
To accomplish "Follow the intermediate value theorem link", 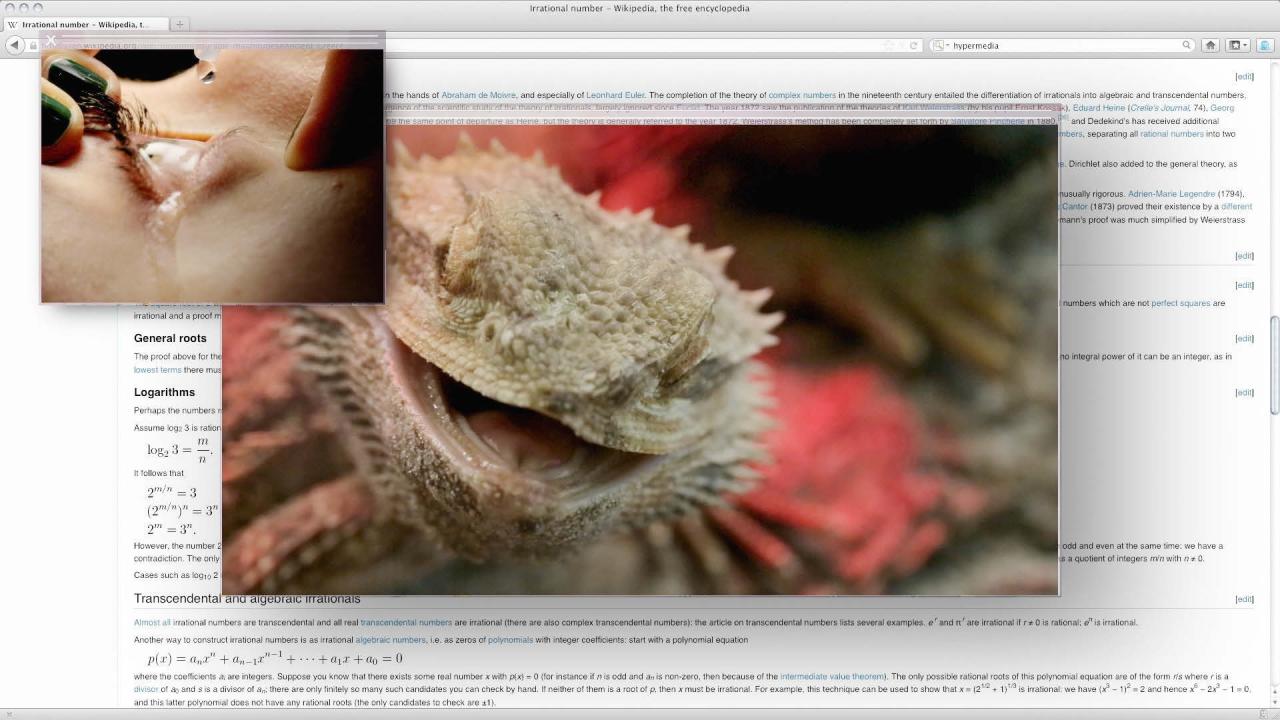I will [x=832, y=677].
